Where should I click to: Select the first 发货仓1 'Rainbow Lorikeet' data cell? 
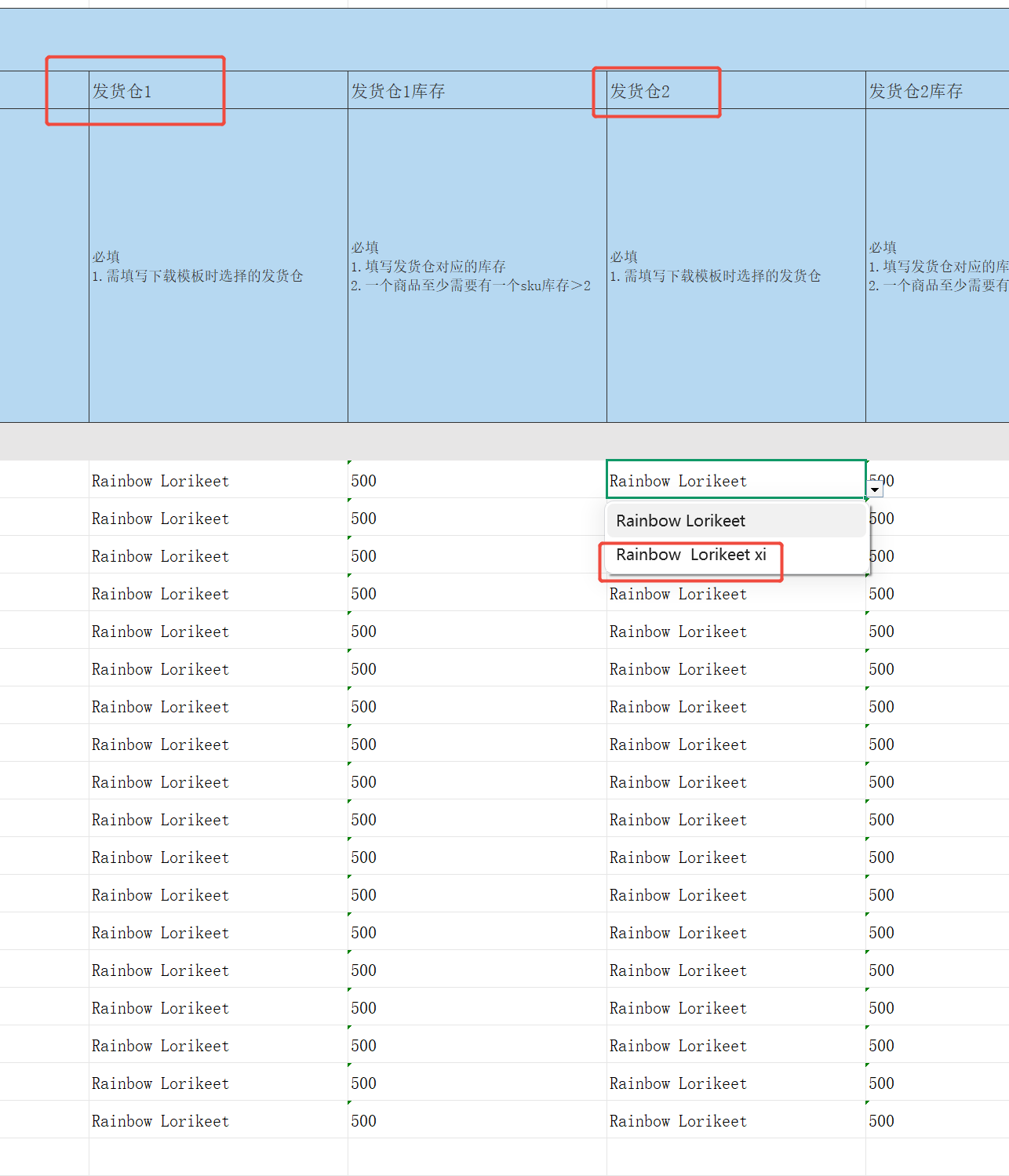tap(218, 480)
